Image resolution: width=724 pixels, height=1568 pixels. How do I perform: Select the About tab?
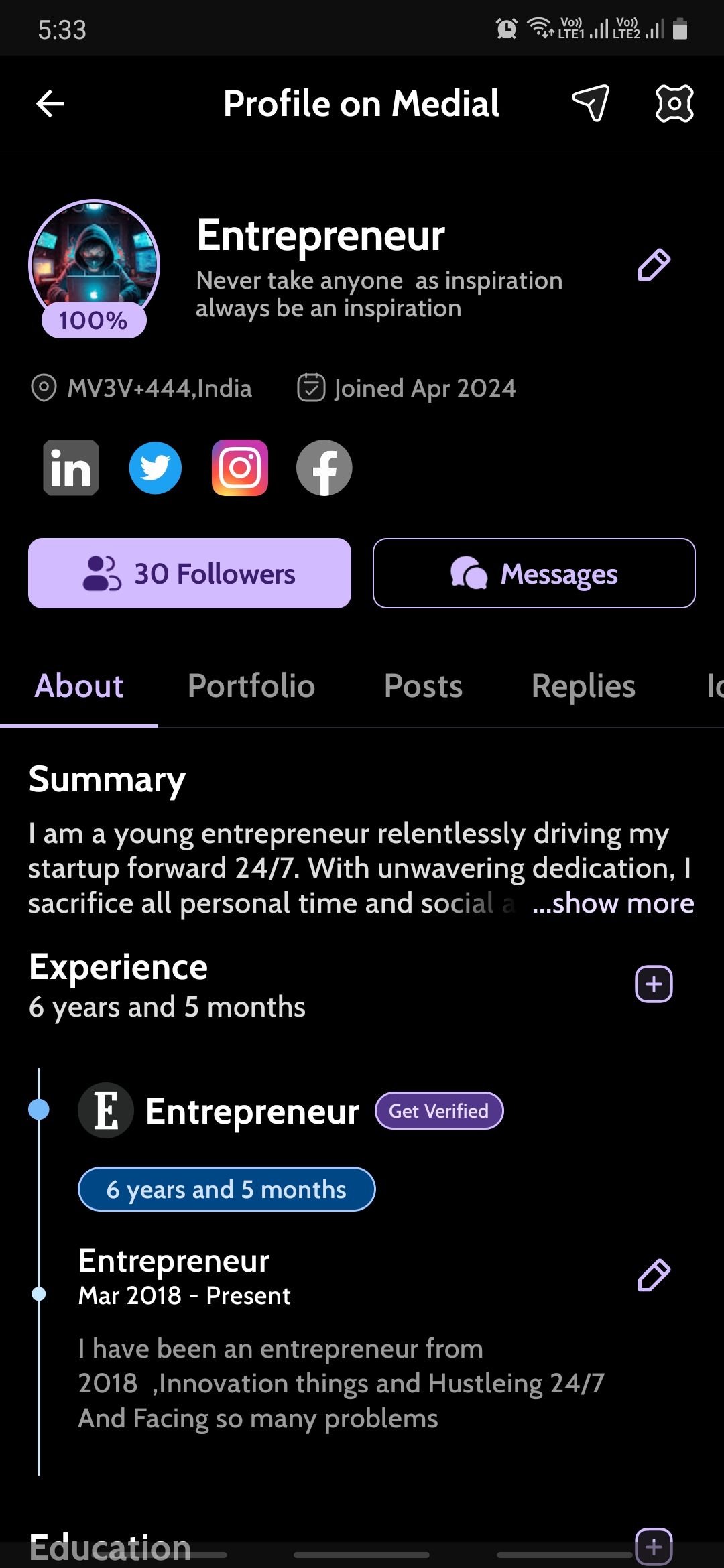click(79, 686)
